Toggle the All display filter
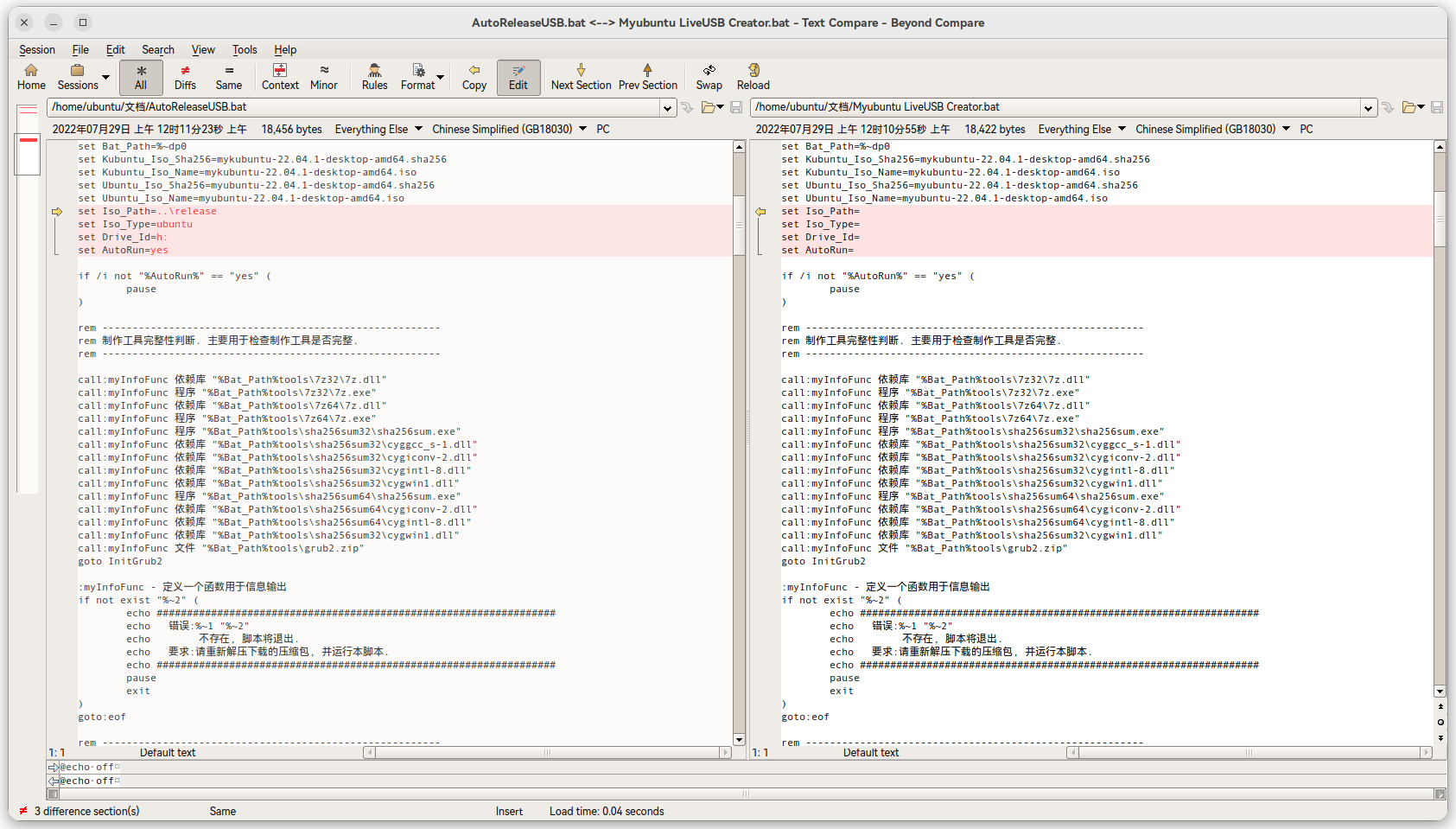This screenshot has height=829, width=1456. pyautogui.click(x=141, y=77)
